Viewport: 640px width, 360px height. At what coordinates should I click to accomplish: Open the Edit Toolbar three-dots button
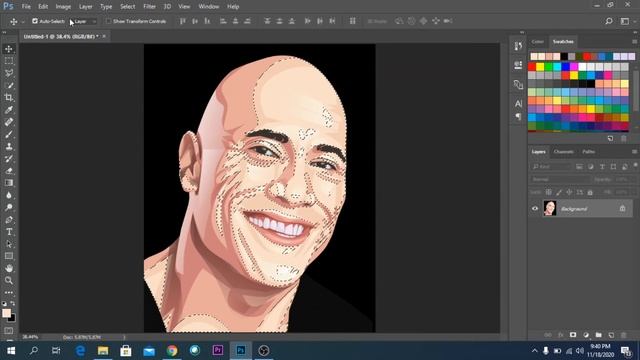pos(9,293)
